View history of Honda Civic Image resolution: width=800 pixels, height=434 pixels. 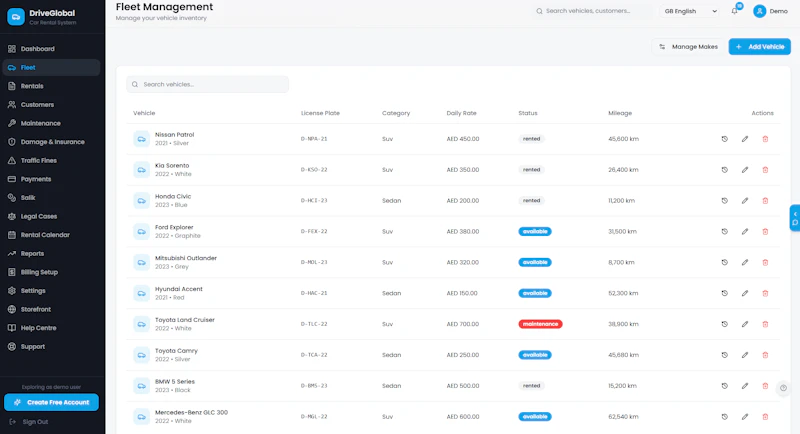pyautogui.click(x=724, y=200)
